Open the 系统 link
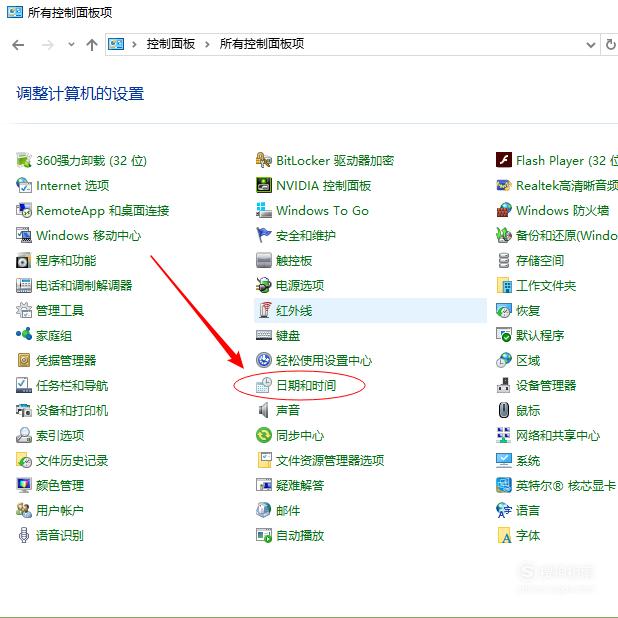This screenshot has height=618, width=618. 528,460
